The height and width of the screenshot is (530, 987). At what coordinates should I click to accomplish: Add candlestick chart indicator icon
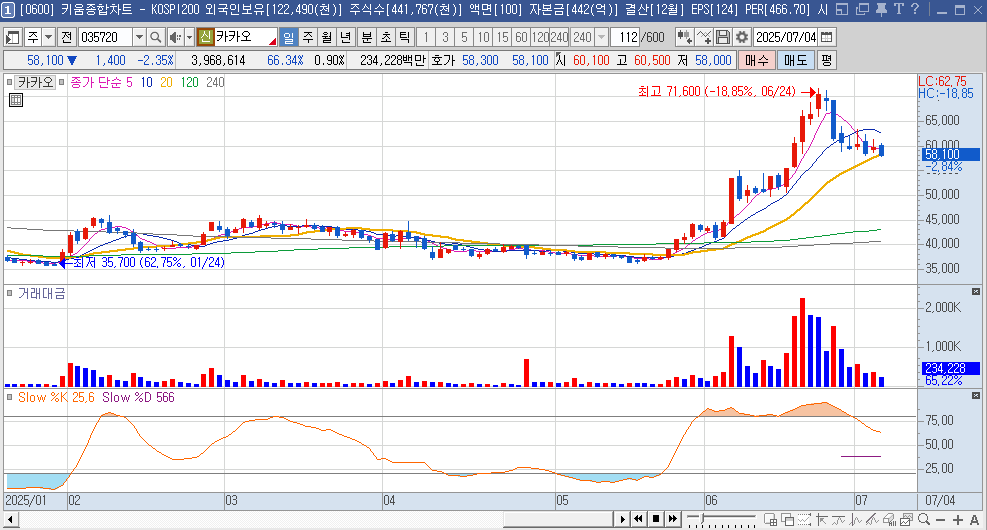tap(685, 37)
